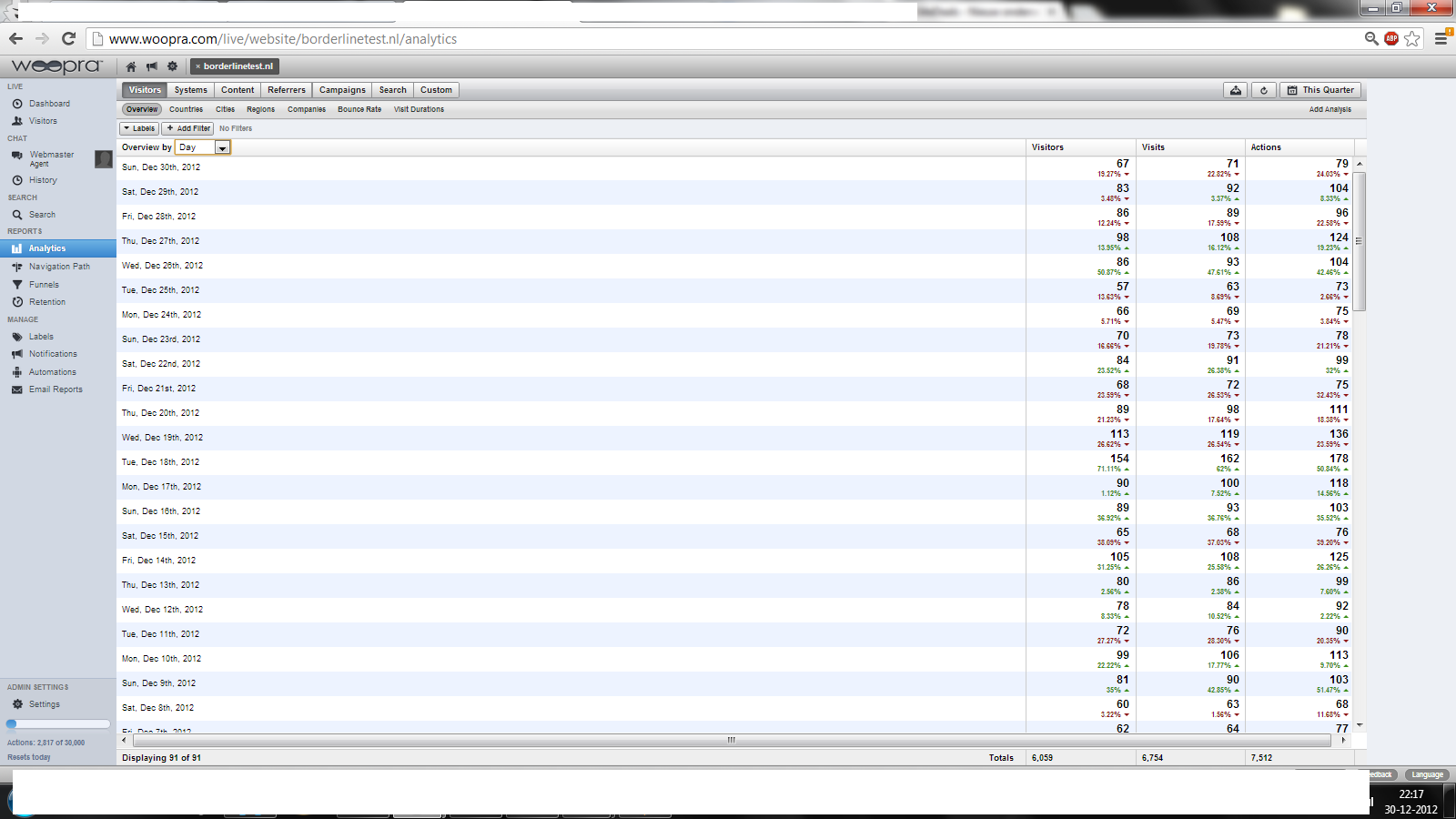Open Automations under Manage
Viewport: 1456px width, 819px height.
coord(52,372)
